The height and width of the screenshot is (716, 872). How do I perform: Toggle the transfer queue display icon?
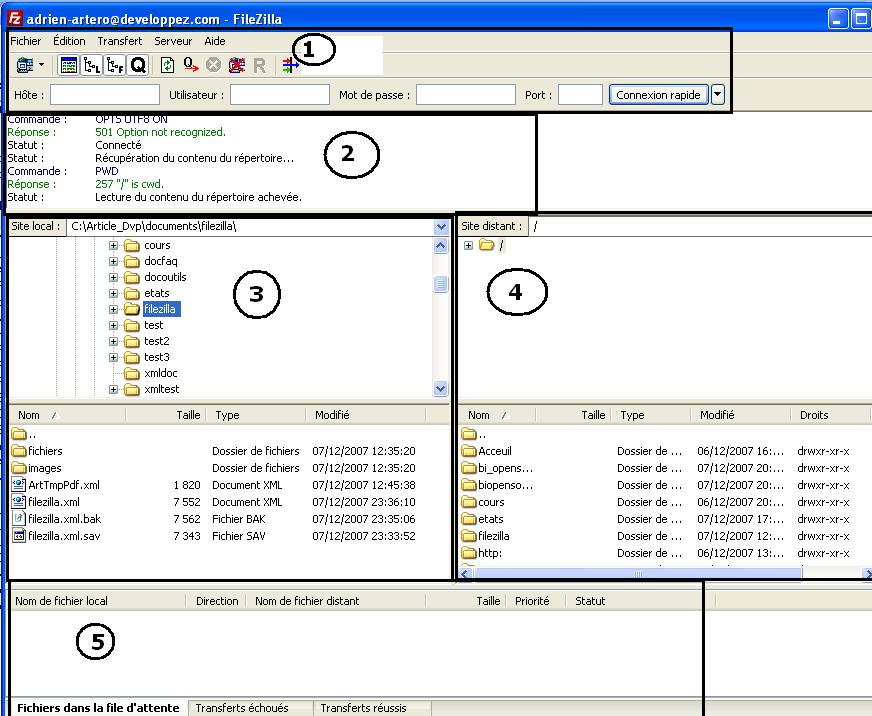tap(138, 65)
